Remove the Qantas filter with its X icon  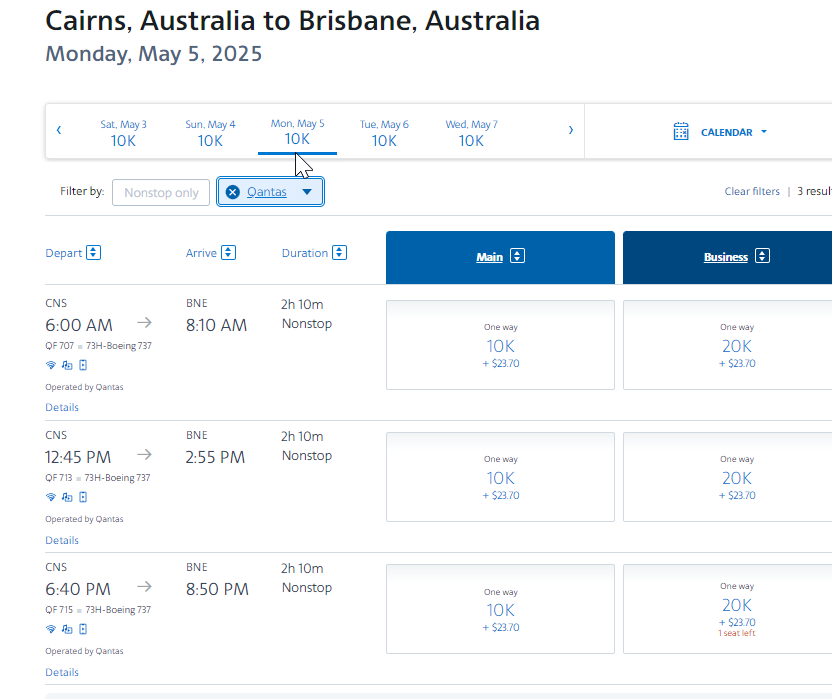click(233, 192)
